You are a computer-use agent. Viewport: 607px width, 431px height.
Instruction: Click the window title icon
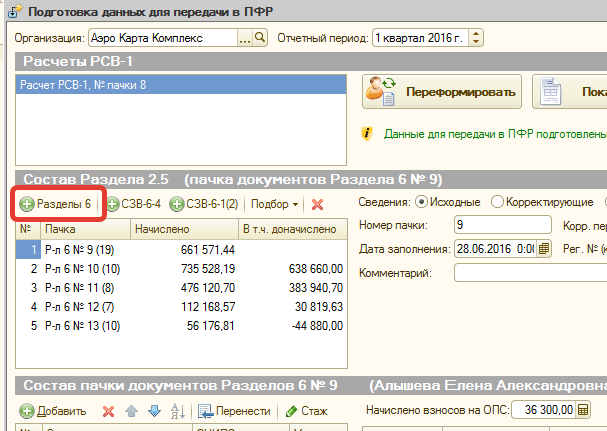tap(15, 11)
